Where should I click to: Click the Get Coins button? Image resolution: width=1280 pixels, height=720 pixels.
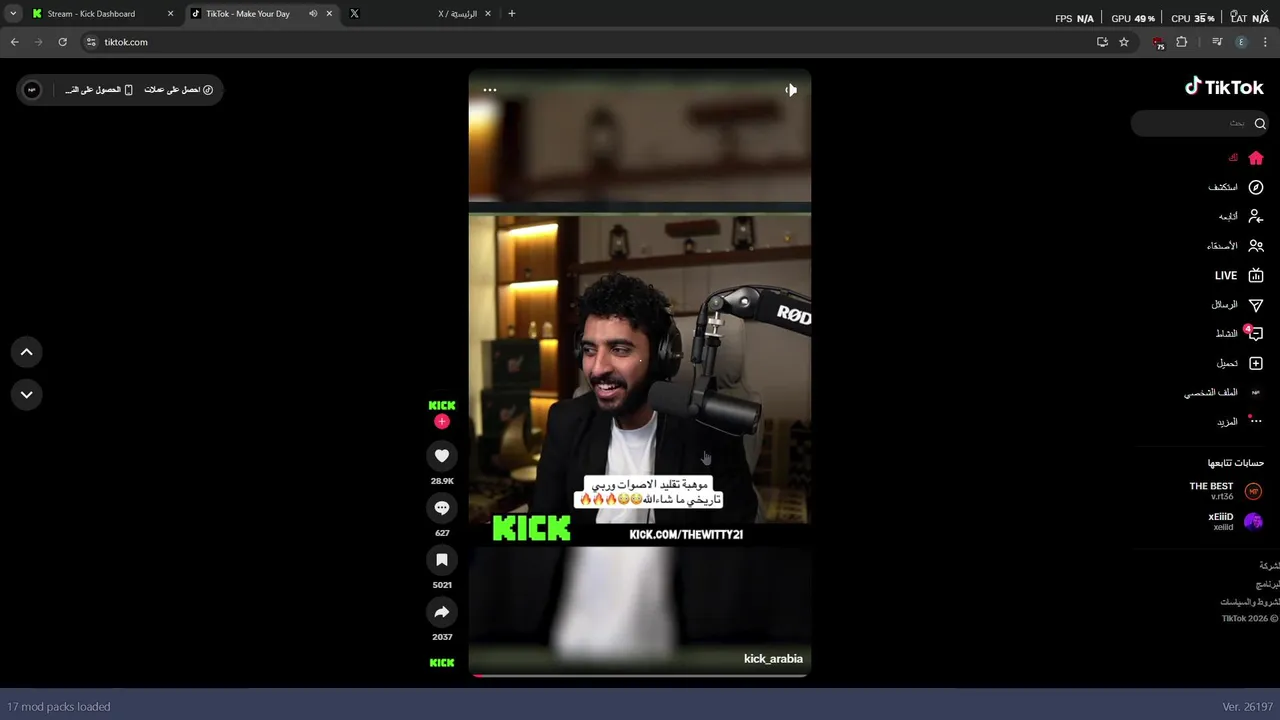178,90
